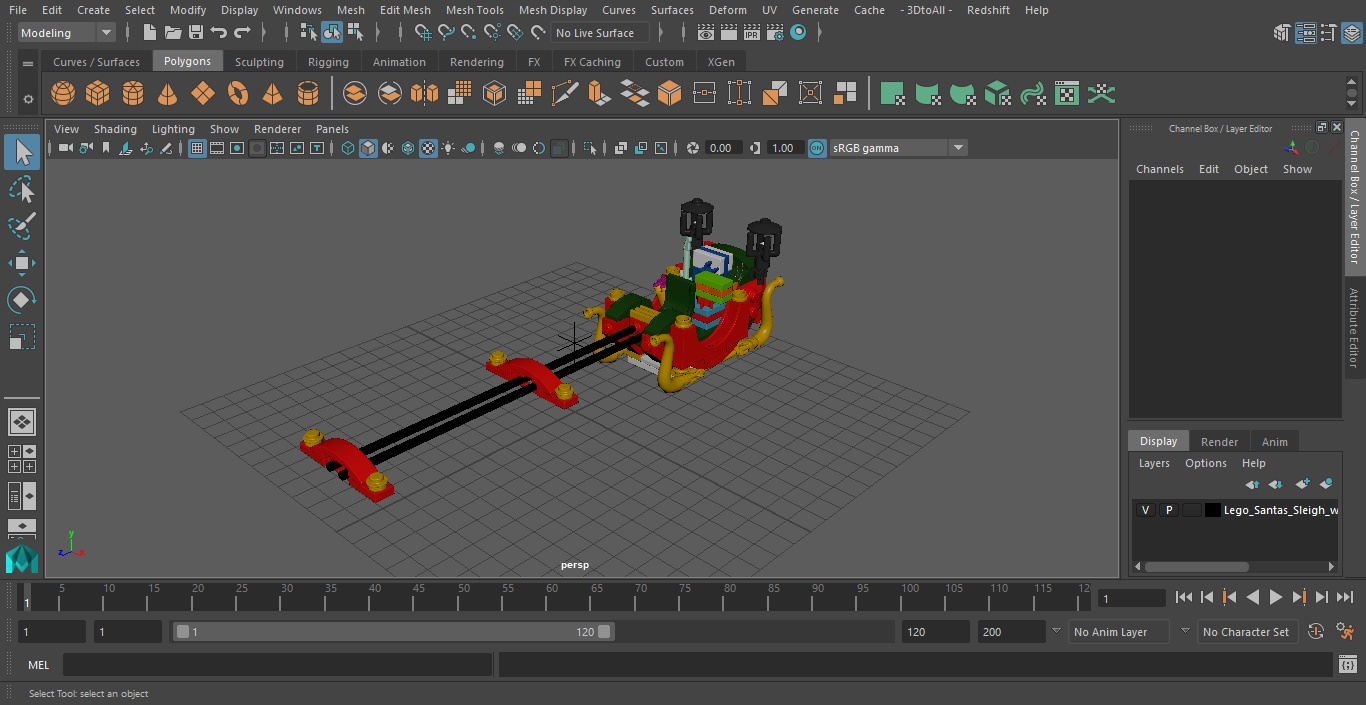1366x705 pixels.
Task: Click the Multi-Cut knife shelf icon
Action: click(x=565, y=94)
